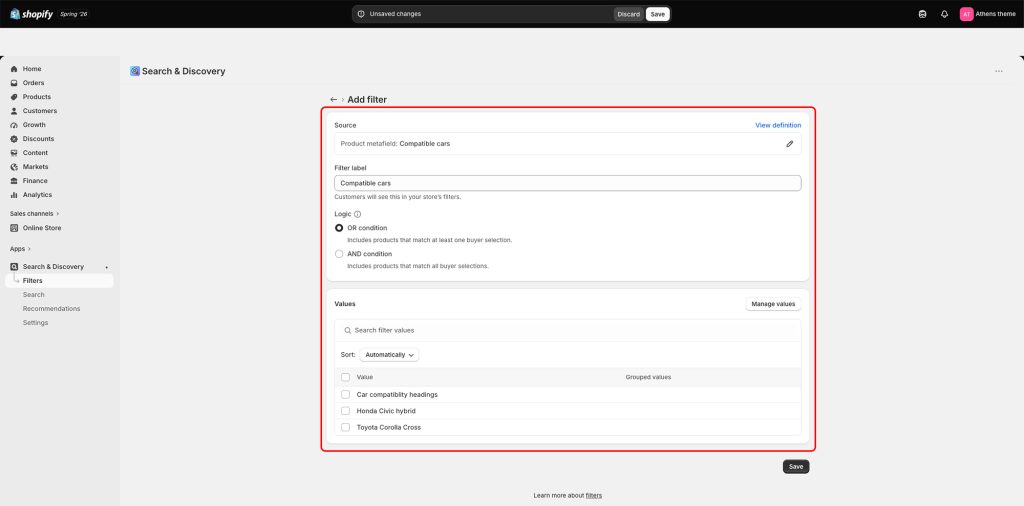
Task: Open the three-dot more actions menu
Action: click(x=999, y=71)
